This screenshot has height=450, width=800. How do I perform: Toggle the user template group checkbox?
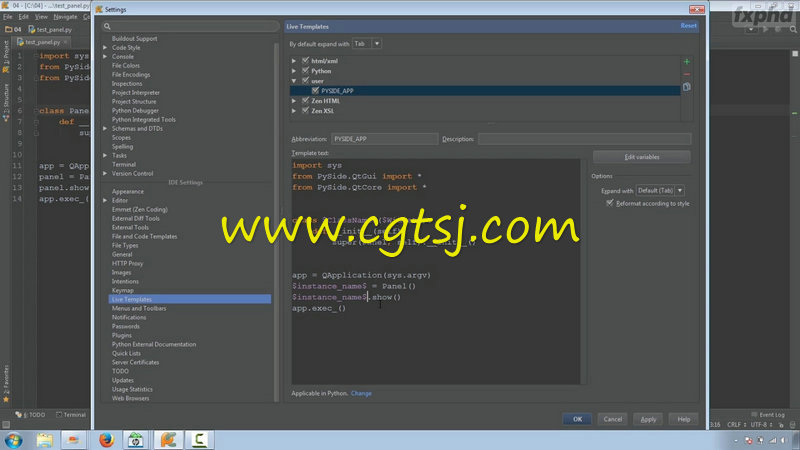point(305,81)
